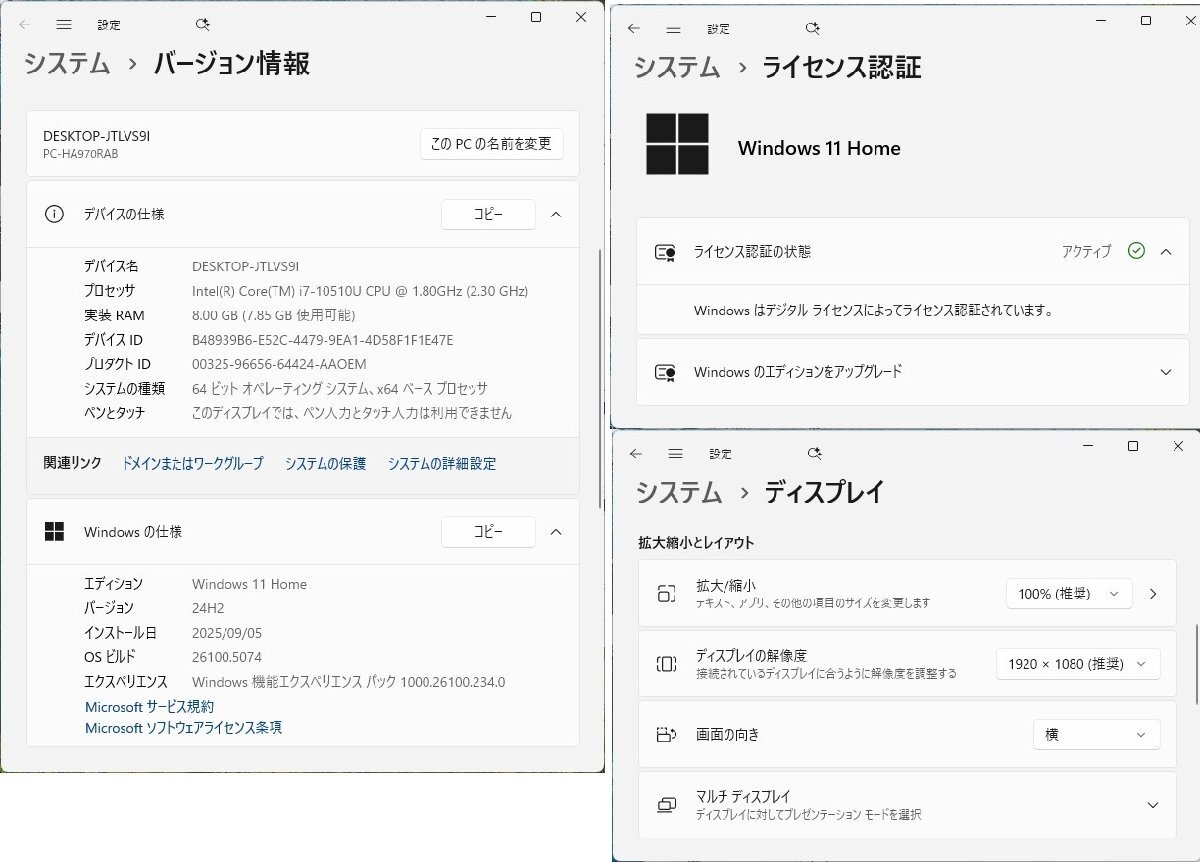Click この PC の名前を変更 button
The image size is (1200, 862).
pos(491,144)
